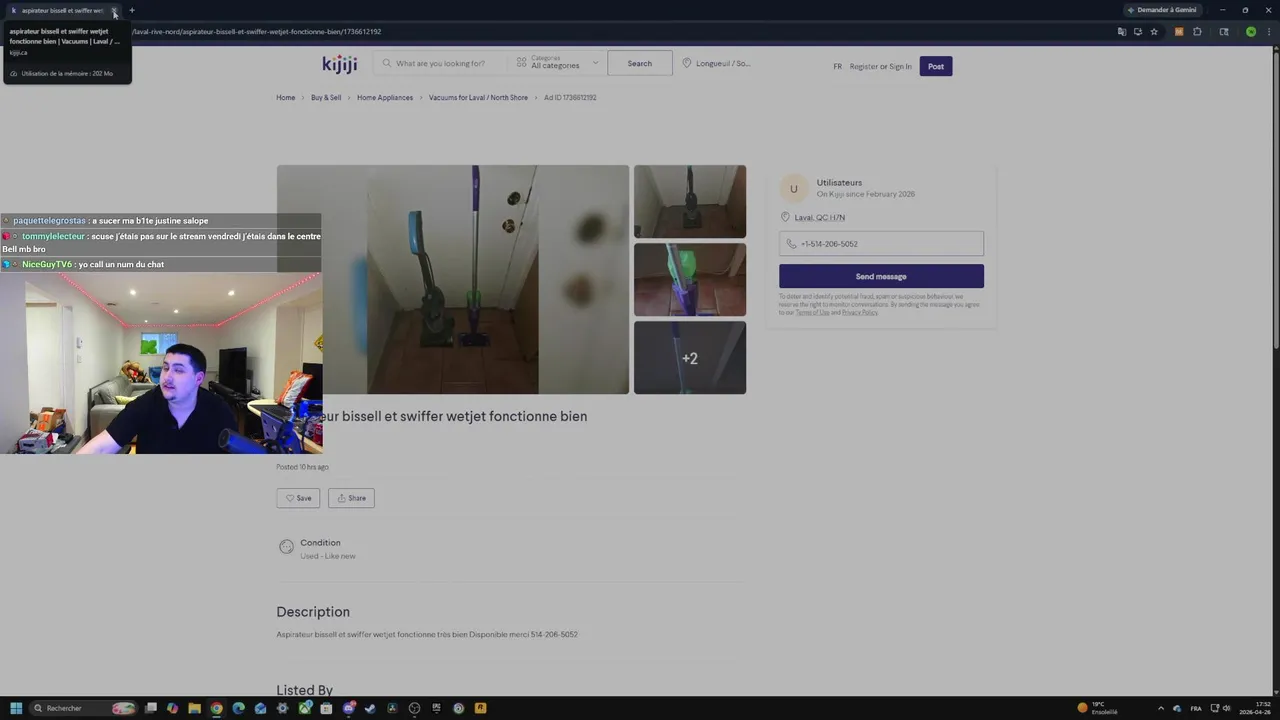Open the green Swiffer thumbnail
This screenshot has height=720, width=1280.
(690, 279)
